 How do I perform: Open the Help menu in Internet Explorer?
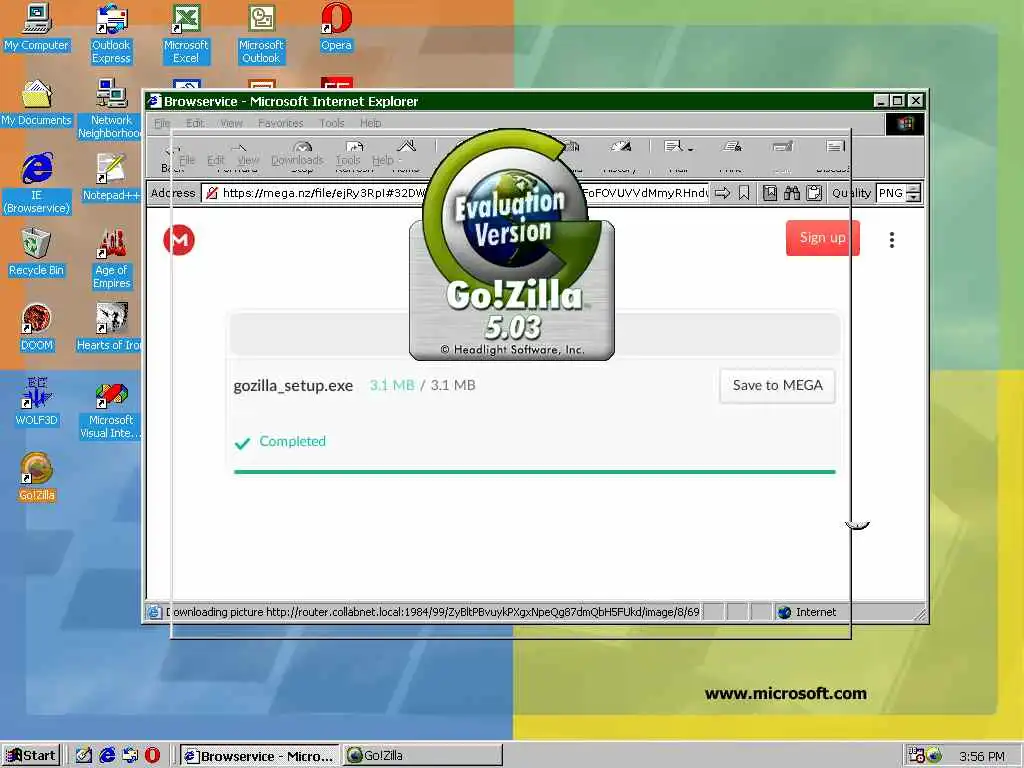tap(370, 123)
